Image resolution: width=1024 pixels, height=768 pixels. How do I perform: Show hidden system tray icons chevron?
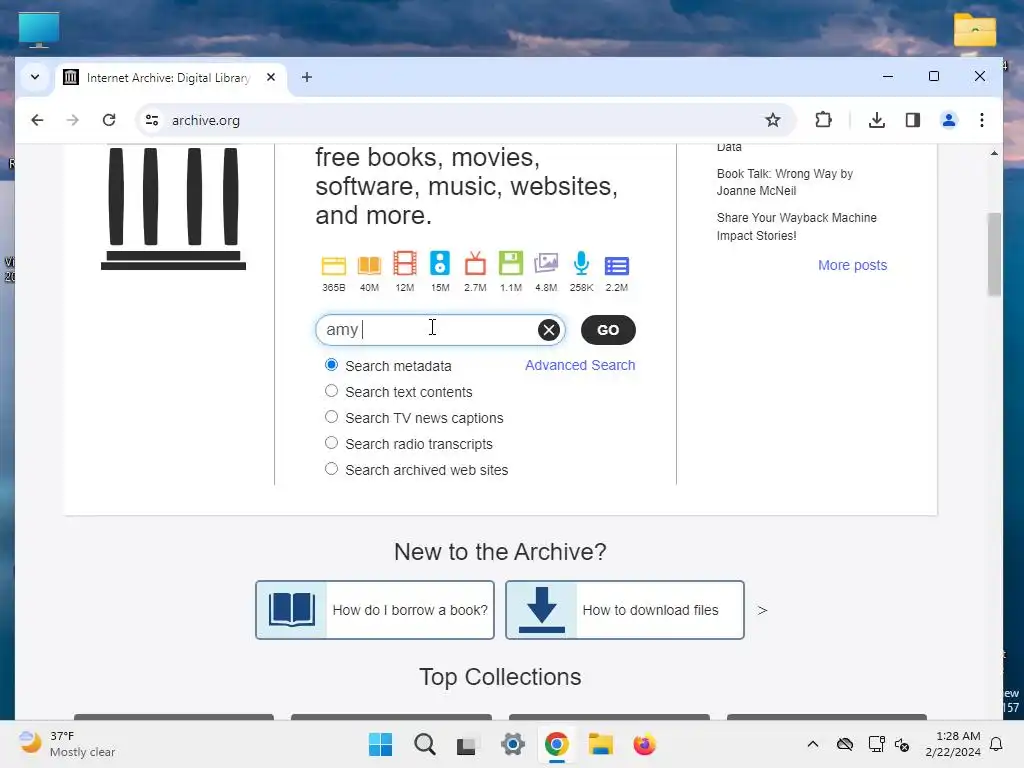tap(812, 744)
